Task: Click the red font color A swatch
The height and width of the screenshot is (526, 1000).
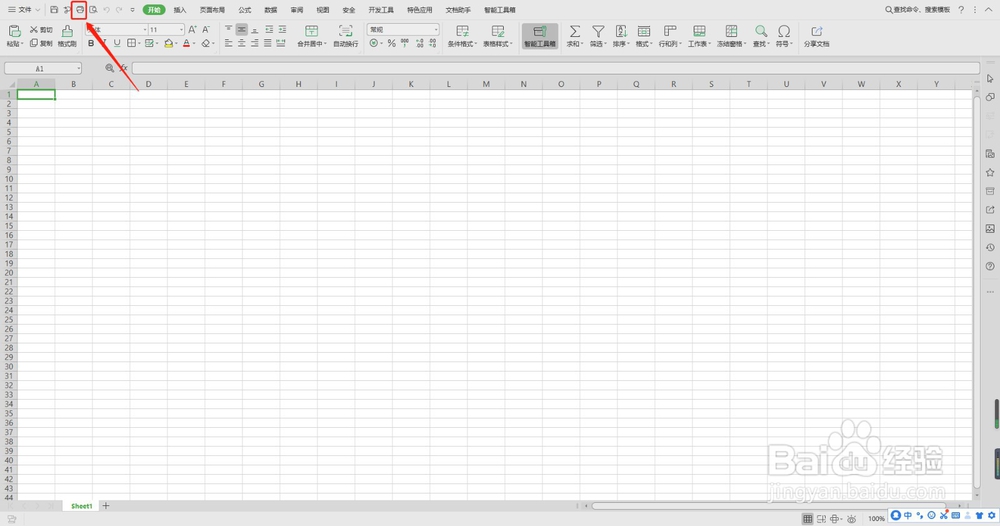Action: point(186,43)
